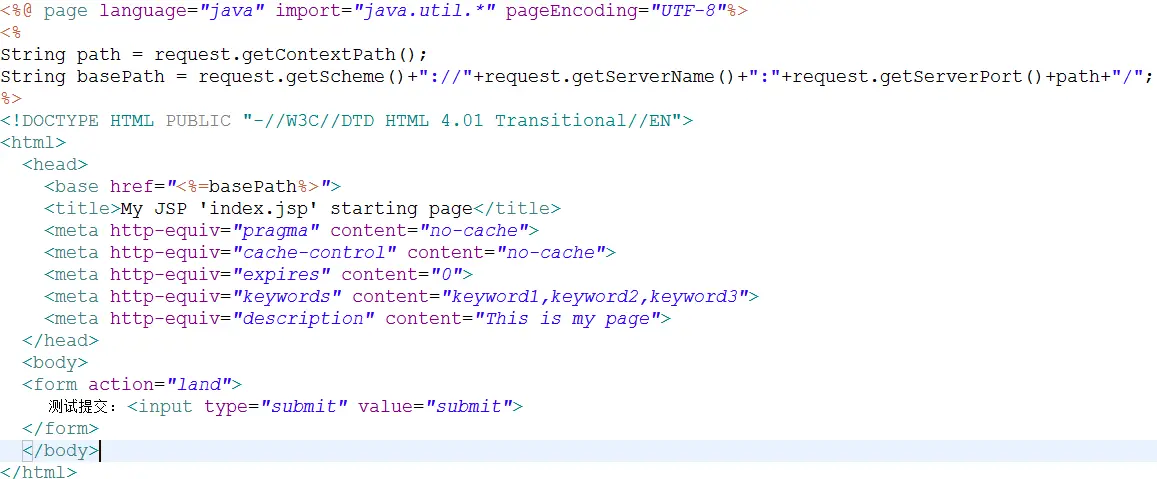Click the form action value "land"
This screenshot has width=1157, height=479.
198,385
